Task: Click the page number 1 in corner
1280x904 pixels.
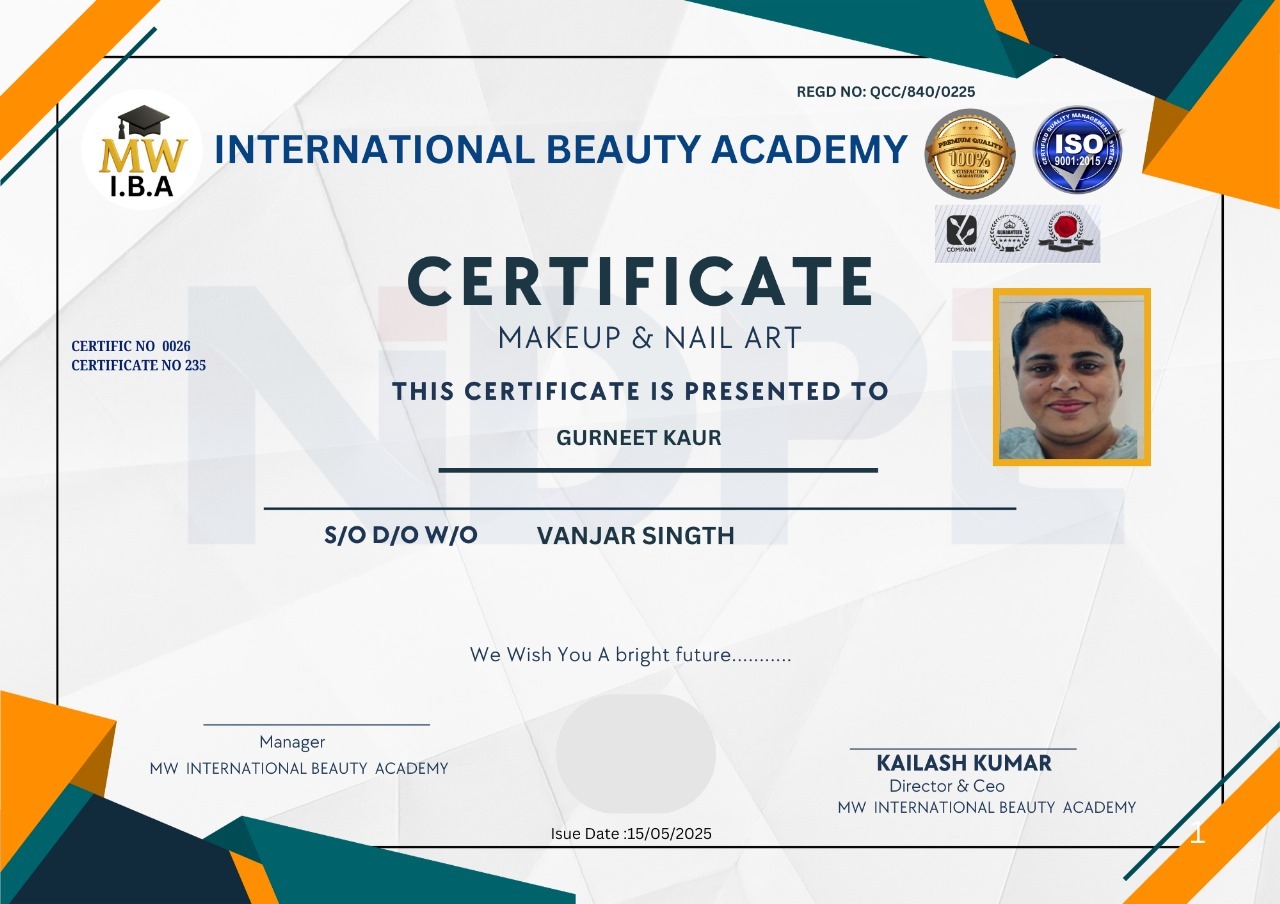Action: pyautogui.click(x=1197, y=834)
